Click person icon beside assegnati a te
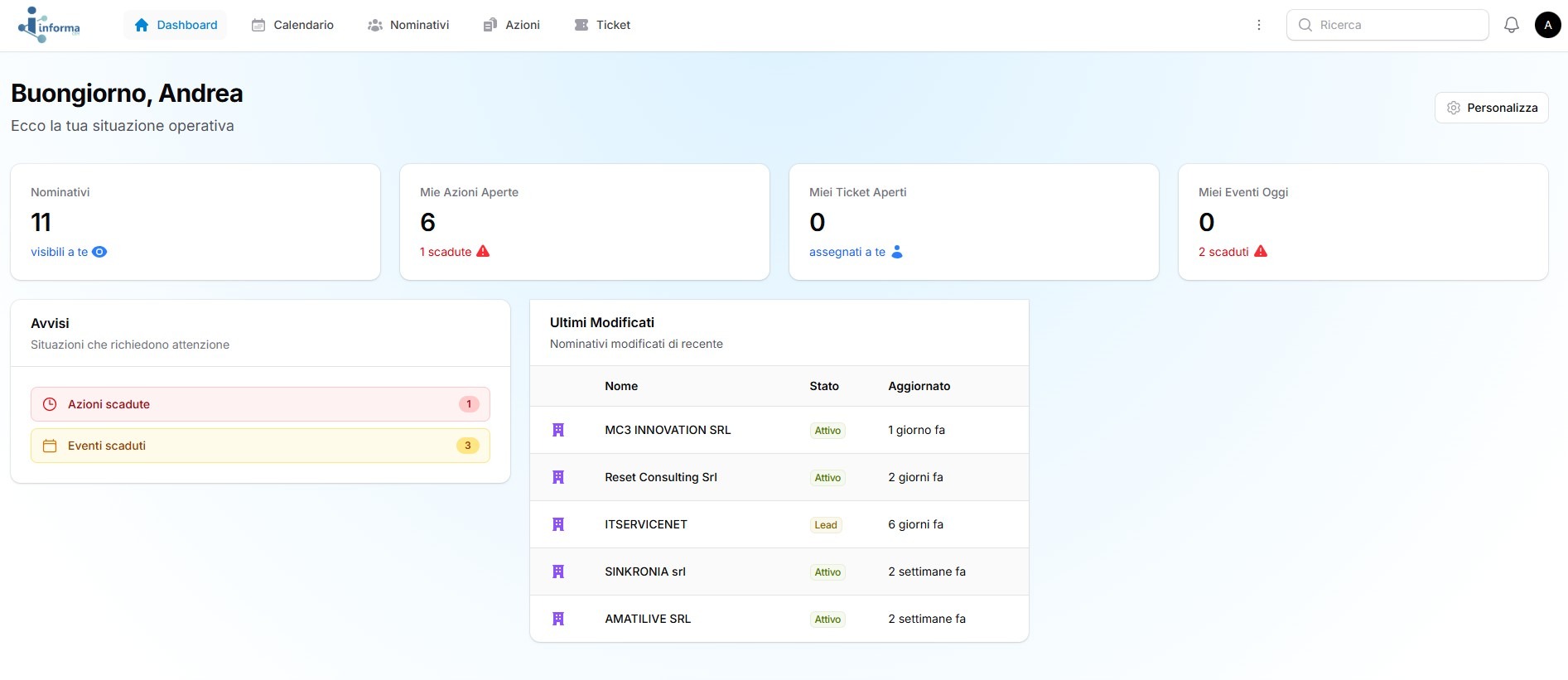The width and height of the screenshot is (1568, 680). pos(896,252)
